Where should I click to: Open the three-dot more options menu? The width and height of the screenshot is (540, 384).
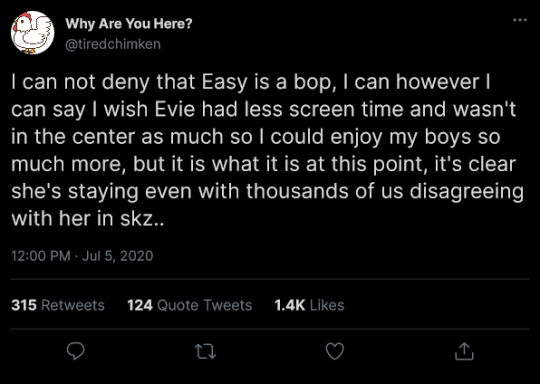520,20
